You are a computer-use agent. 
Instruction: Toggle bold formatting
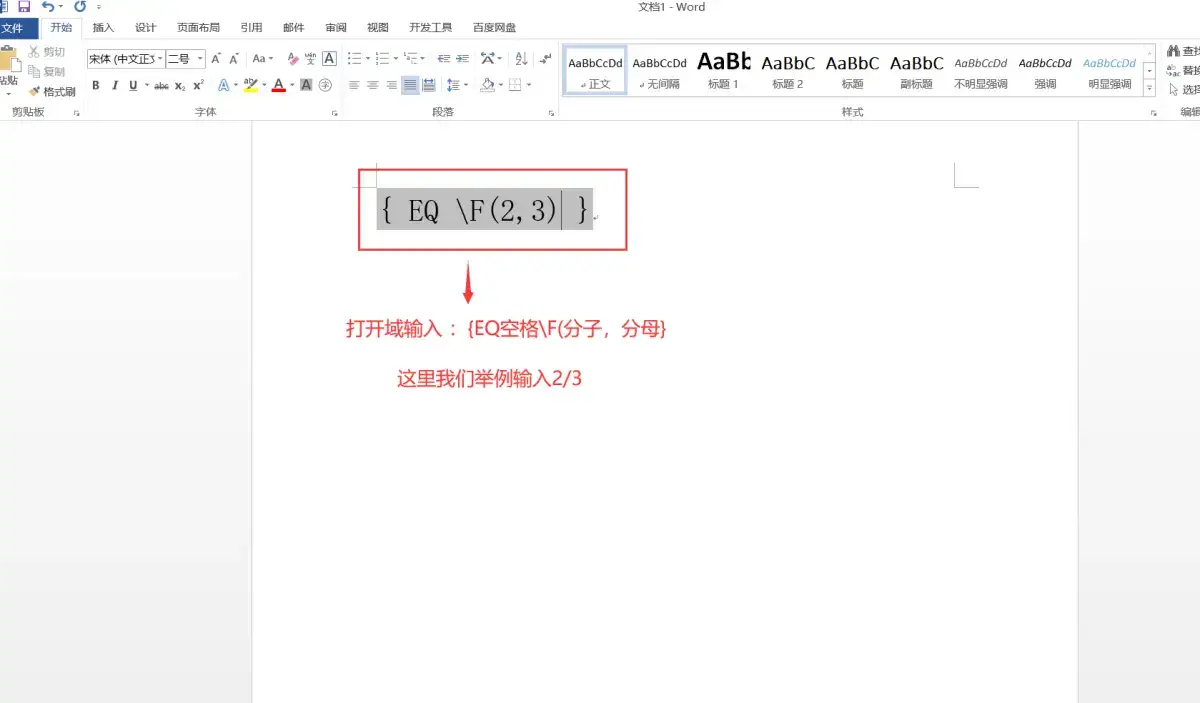click(96, 86)
